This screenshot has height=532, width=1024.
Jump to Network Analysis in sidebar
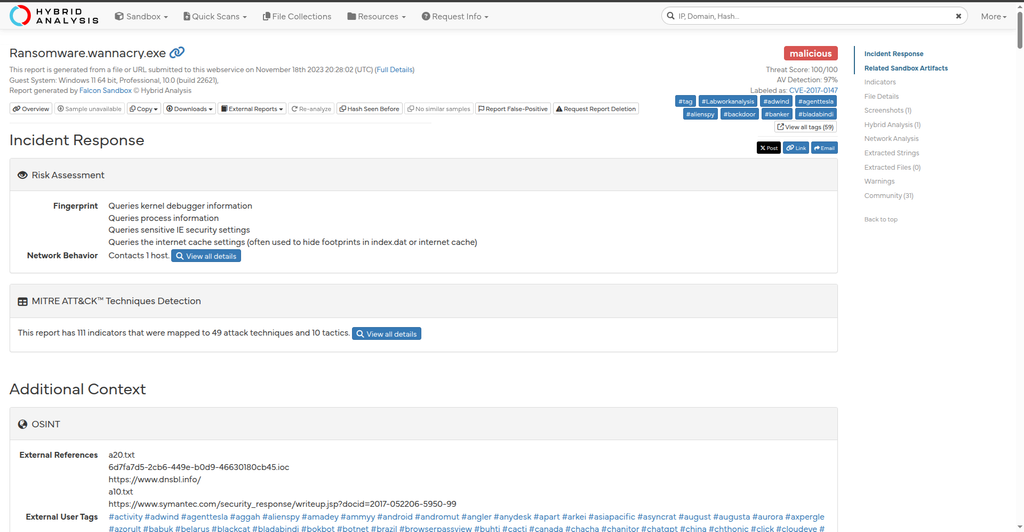(x=891, y=138)
